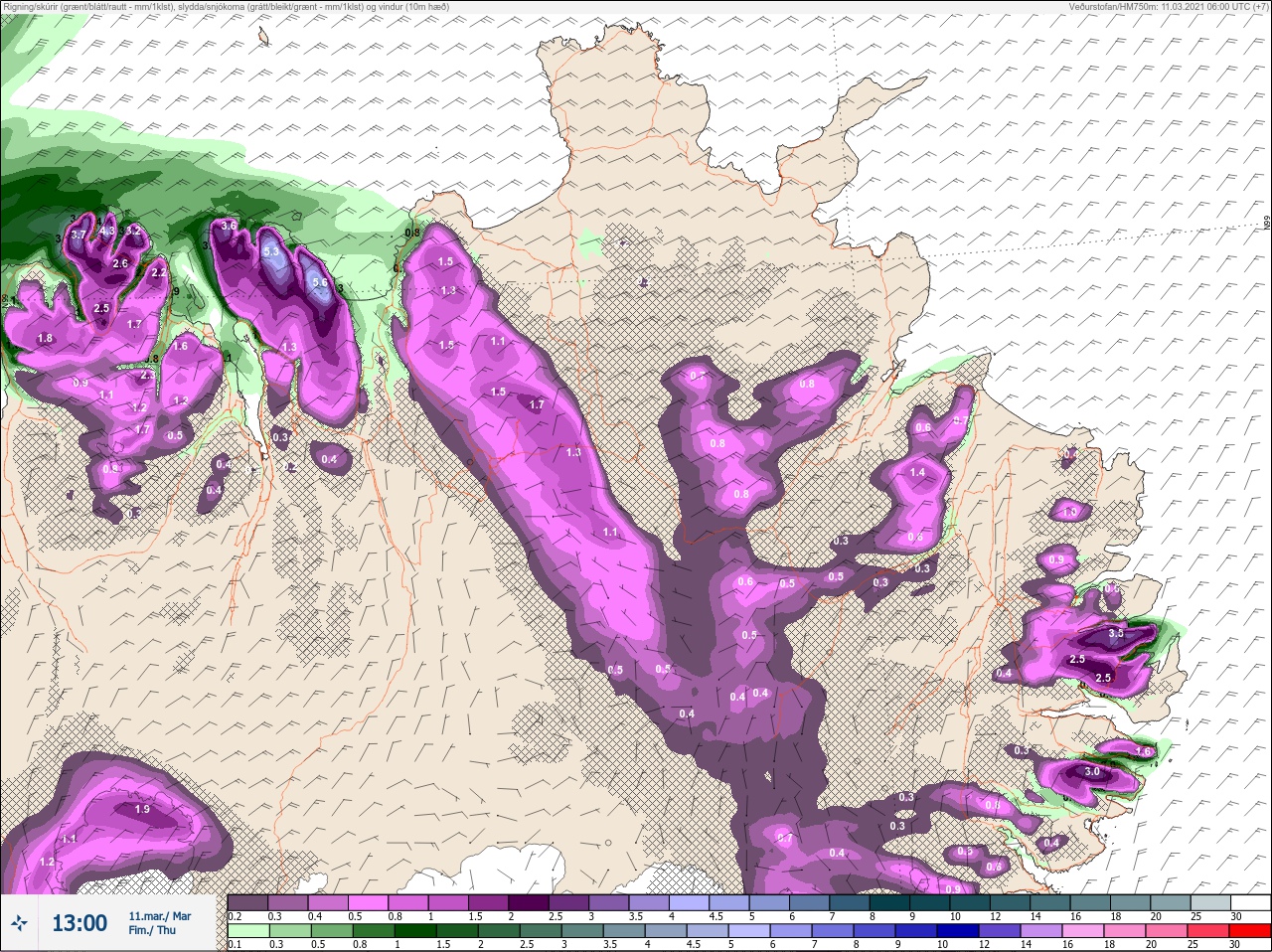
Task: Click the 3.0 value on the southeast coast
Action: [x=1092, y=771]
